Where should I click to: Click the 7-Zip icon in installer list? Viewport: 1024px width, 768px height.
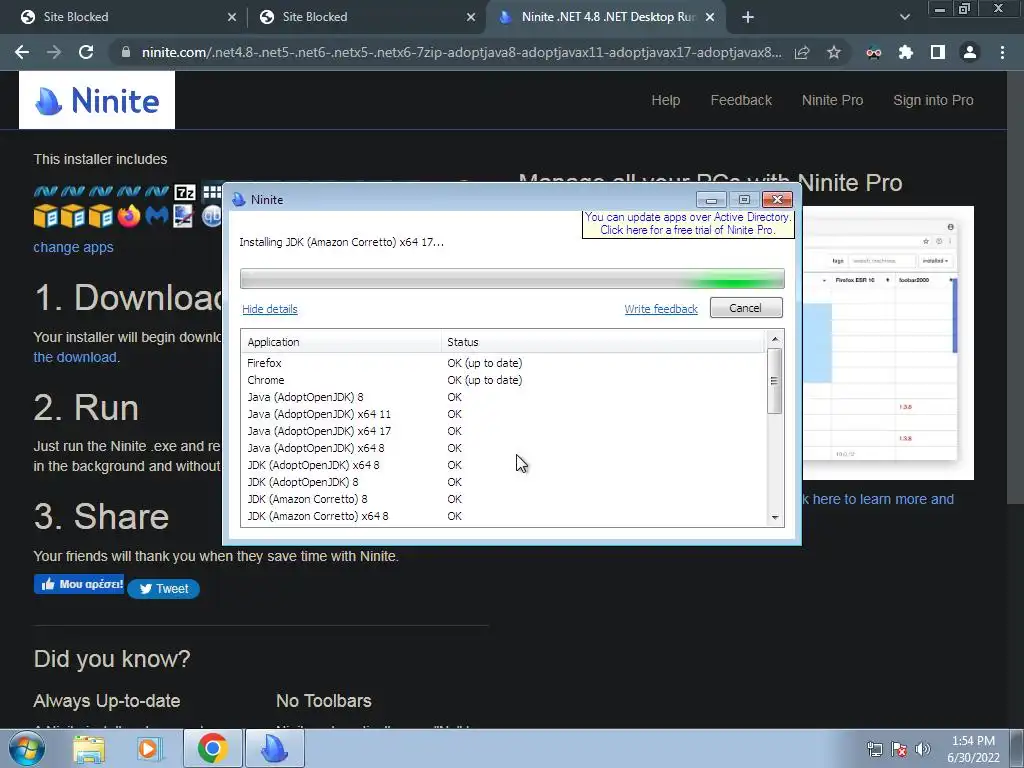click(185, 192)
